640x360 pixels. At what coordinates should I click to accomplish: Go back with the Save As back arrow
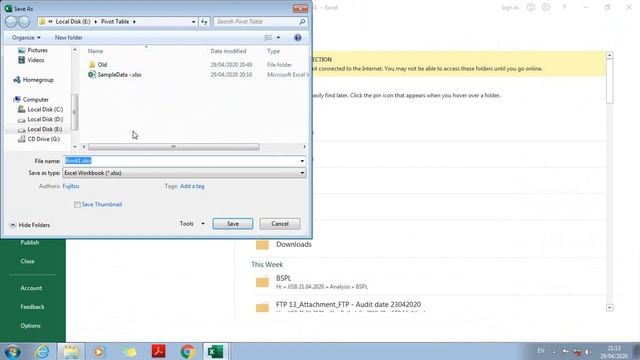tap(11, 22)
